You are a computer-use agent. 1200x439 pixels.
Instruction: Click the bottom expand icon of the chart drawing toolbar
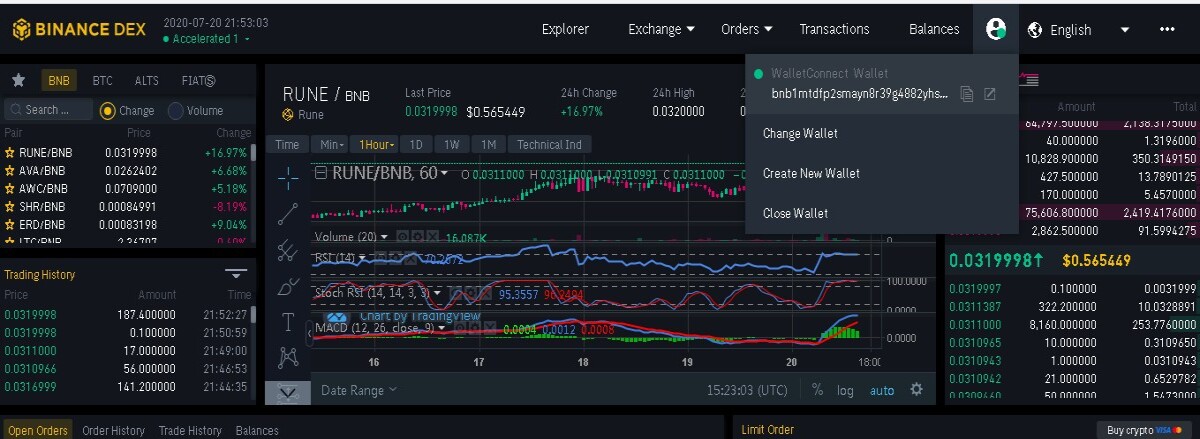(x=288, y=392)
